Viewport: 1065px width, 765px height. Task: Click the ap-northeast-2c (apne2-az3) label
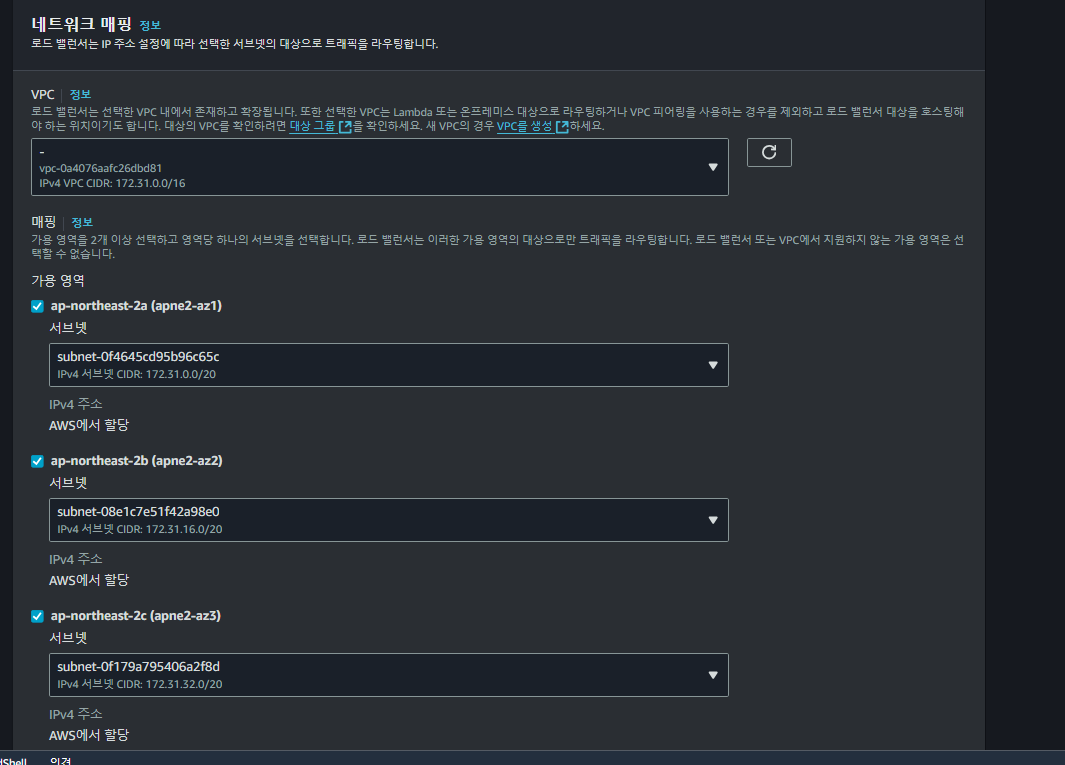(136, 616)
